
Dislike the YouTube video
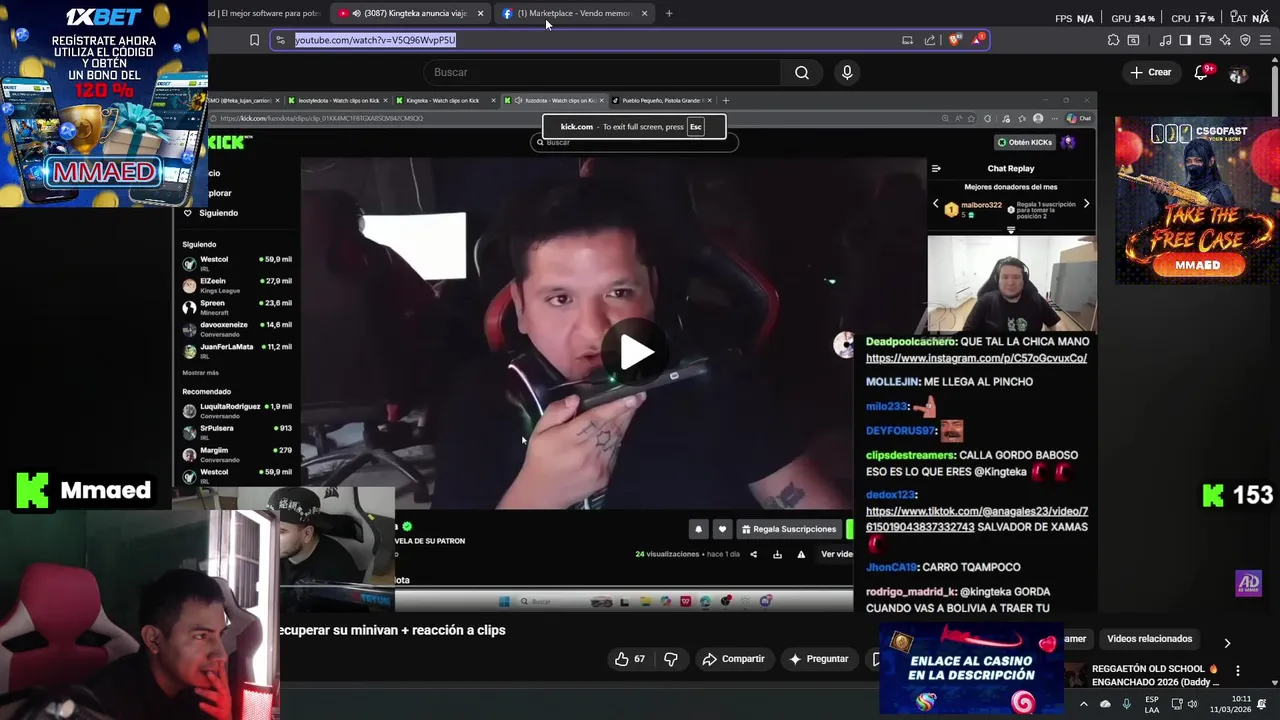[x=671, y=659]
